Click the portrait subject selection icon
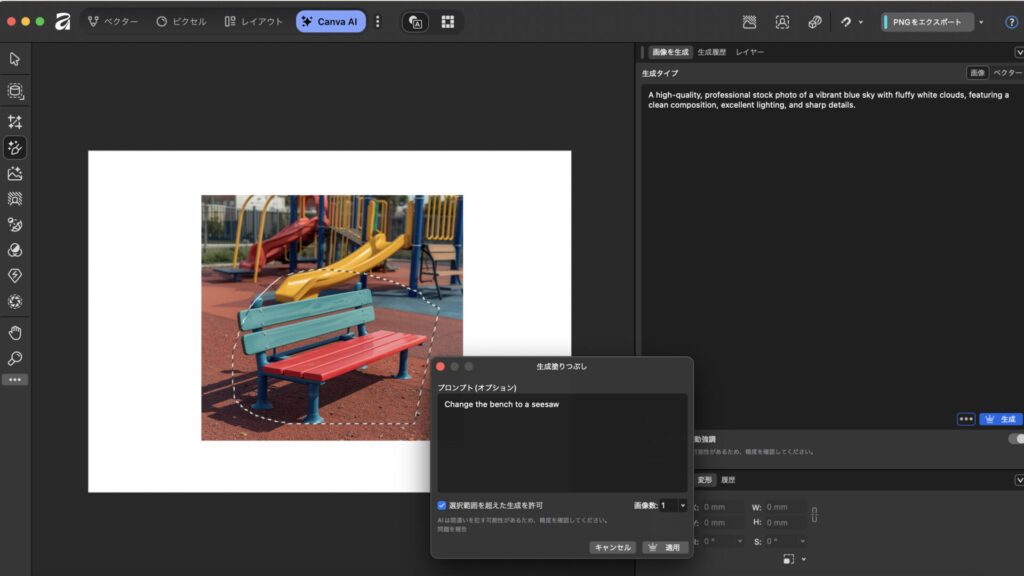Screen dimensions: 1024x576 coord(782,22)
